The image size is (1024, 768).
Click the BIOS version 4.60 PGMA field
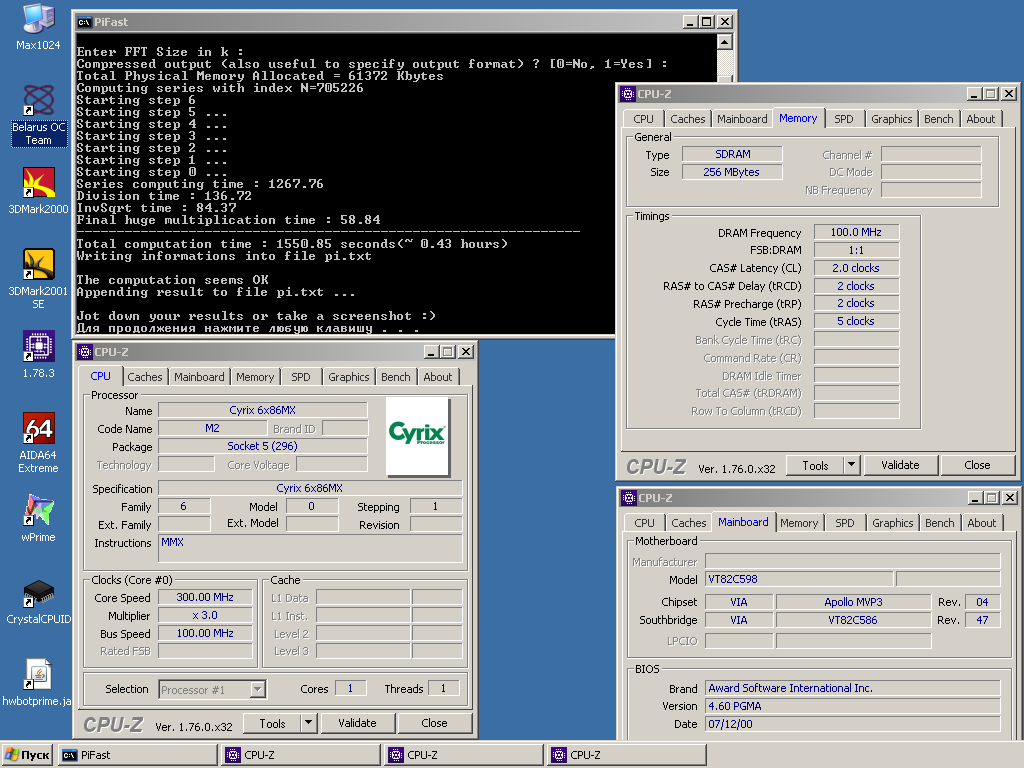[x=853, y=707]
